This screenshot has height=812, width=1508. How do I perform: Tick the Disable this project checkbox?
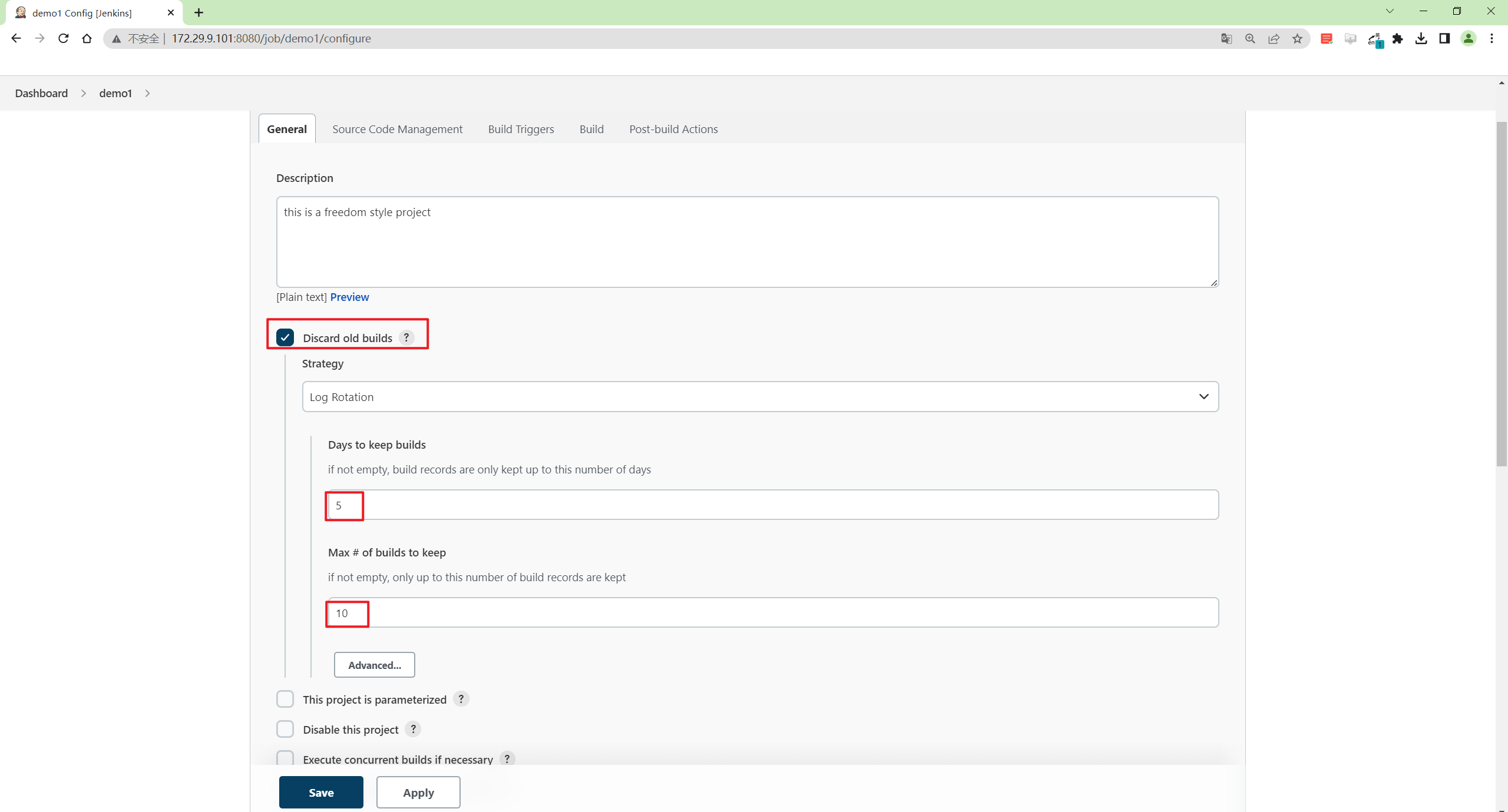point(285,729)
